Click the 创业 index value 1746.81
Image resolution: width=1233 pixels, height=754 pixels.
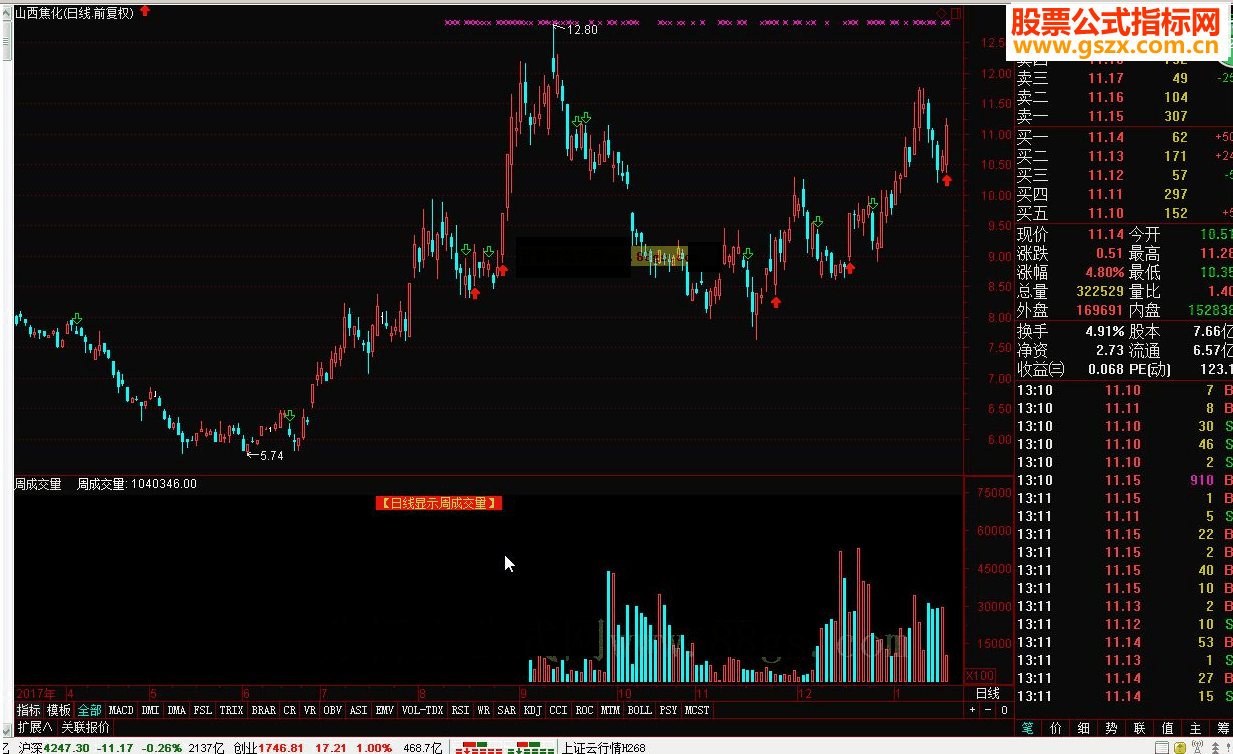(281, 747)
